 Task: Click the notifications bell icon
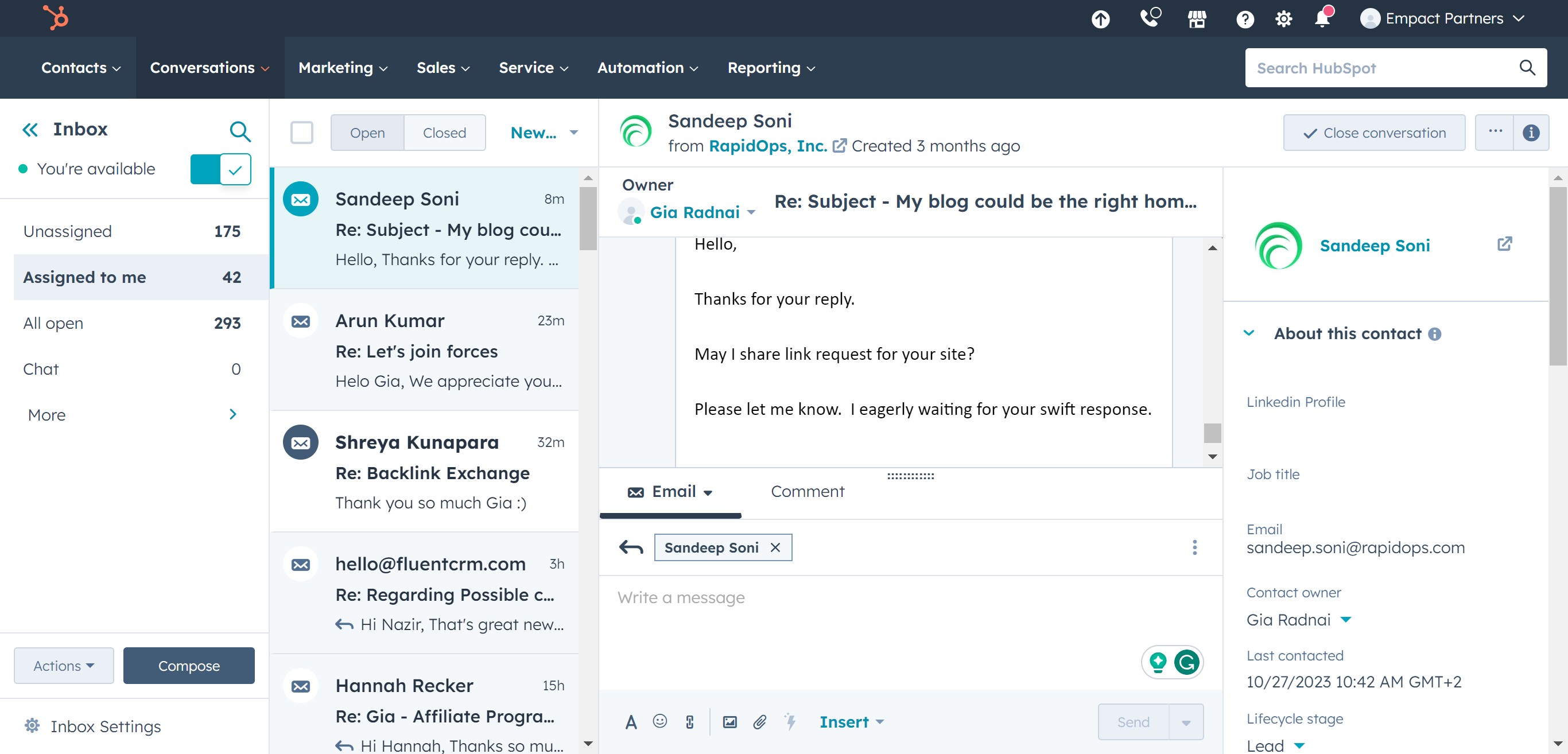coord(1322,18)
